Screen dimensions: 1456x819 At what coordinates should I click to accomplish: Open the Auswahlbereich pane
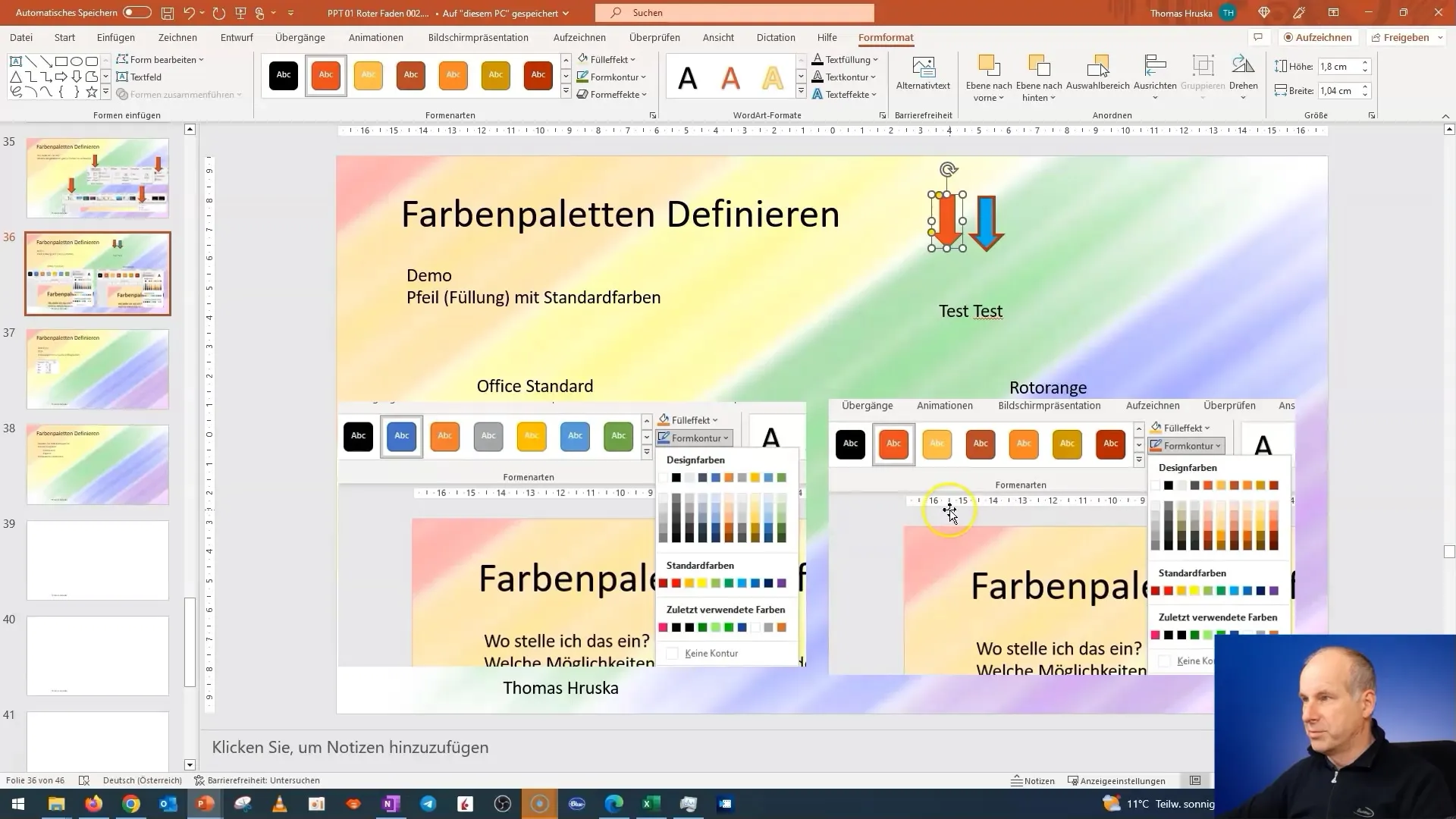pos(1098,74)
